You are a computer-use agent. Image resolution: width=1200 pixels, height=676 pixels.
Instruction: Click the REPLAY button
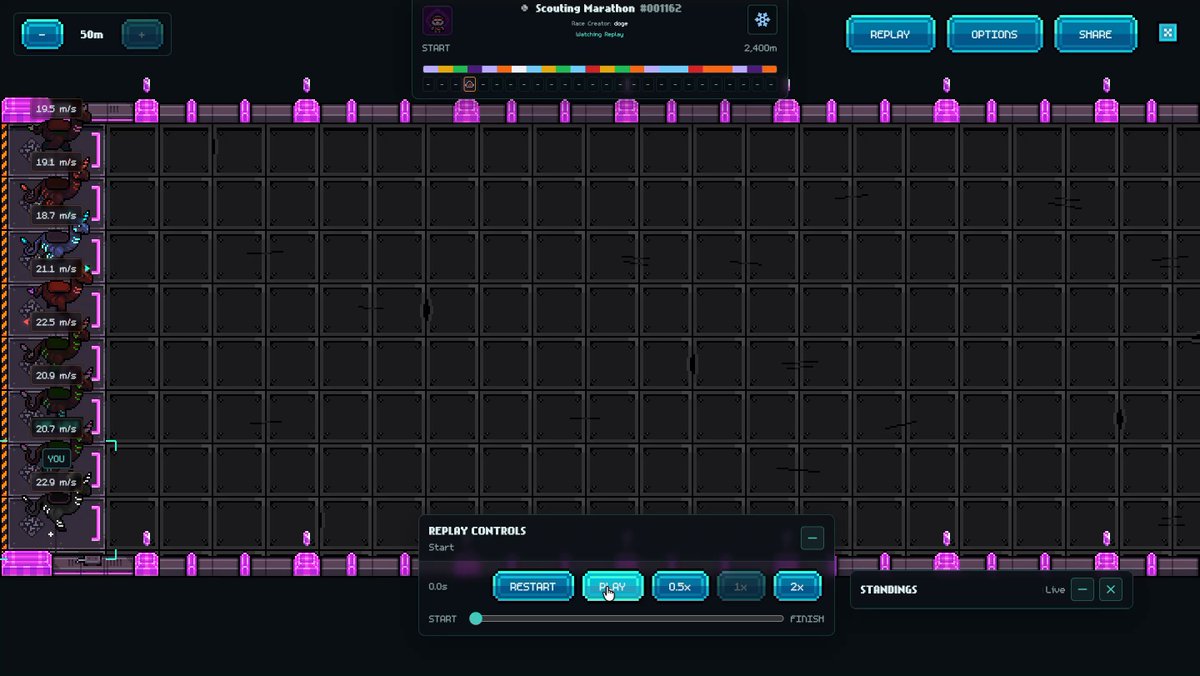click(x=890, y=34)
